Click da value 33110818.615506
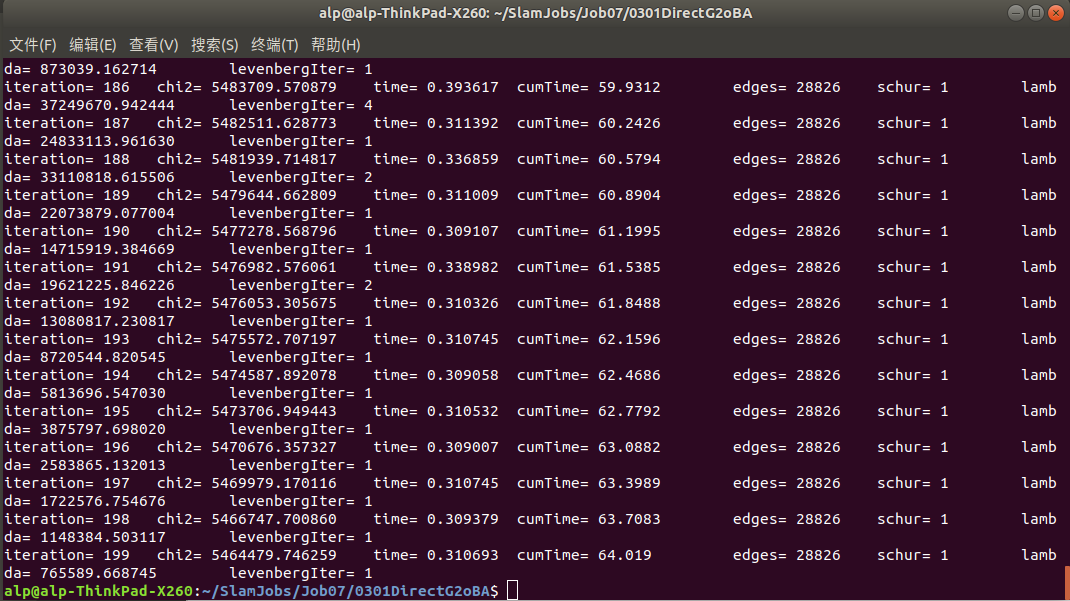1070x601 pixels. pos(107,177)
